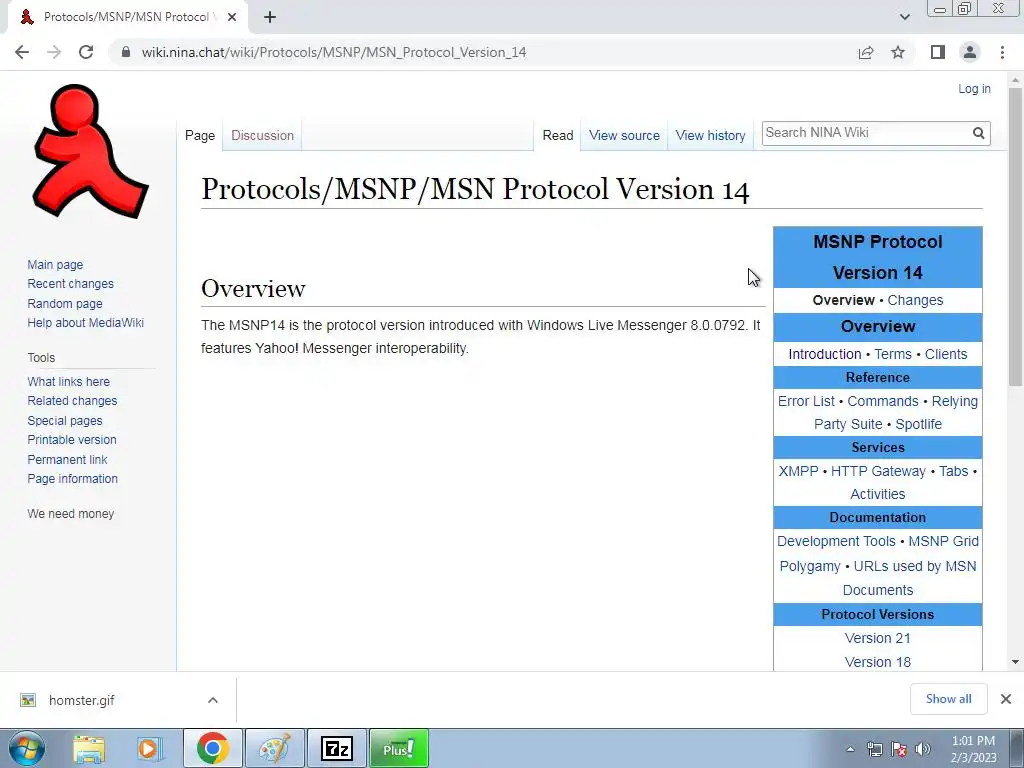Expand the homster.gif download options chevron

click(213, 700)
